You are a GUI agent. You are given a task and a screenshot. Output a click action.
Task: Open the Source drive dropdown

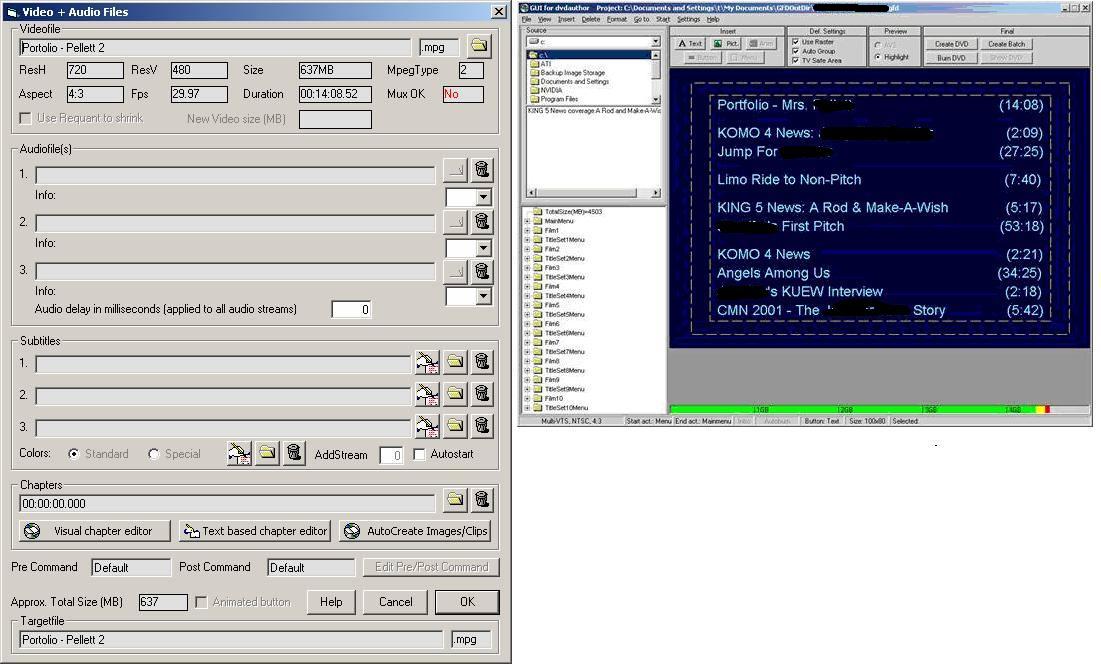pos(655,42)
